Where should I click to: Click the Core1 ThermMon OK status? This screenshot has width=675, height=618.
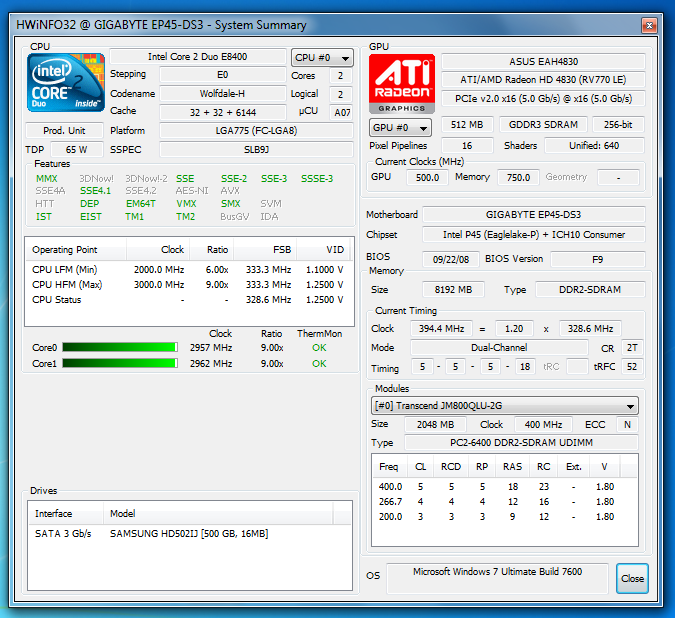coord(319,364)
